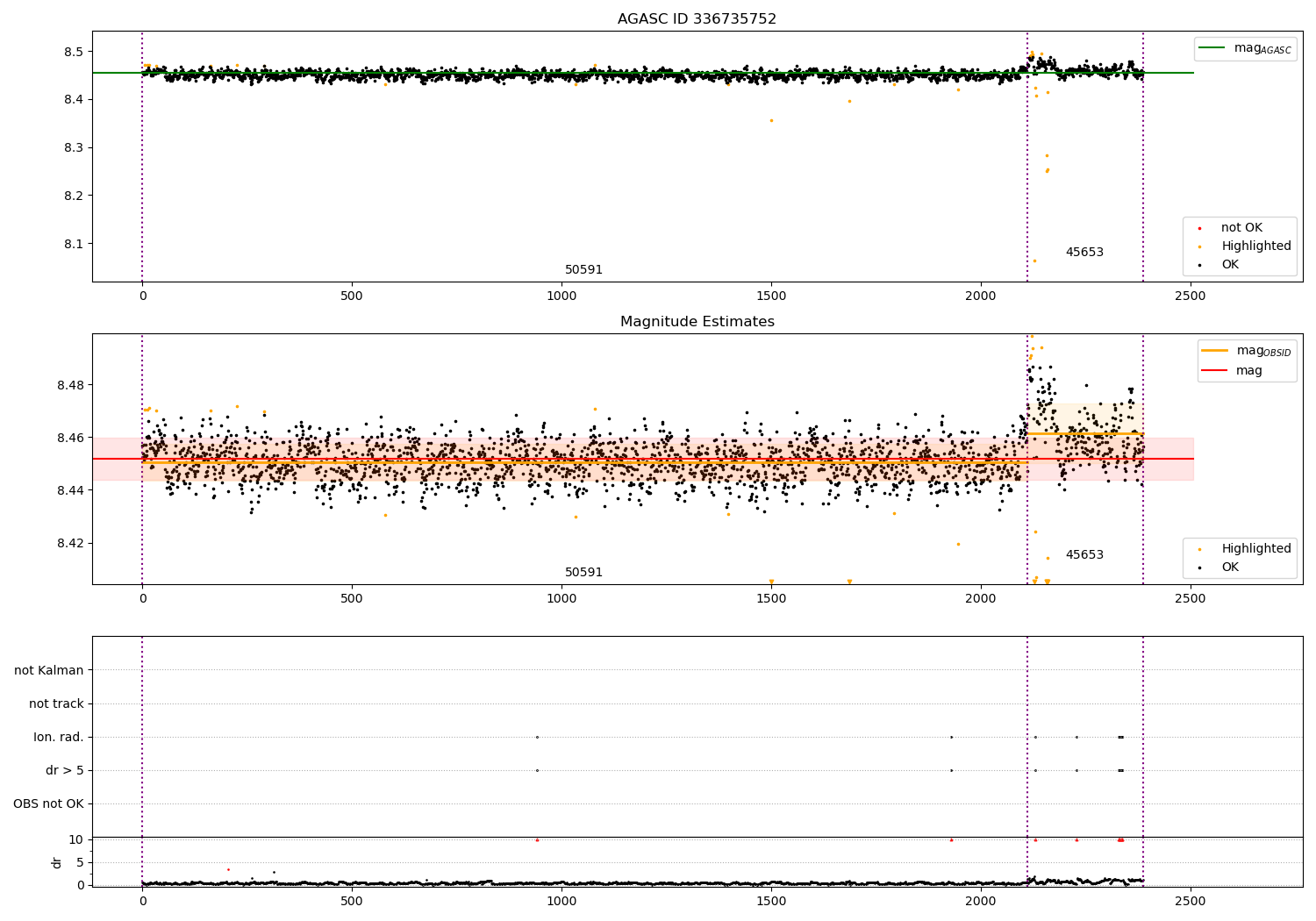Image resolution: width=1316 pixels, height=921 pixels.
Task: Click the 8.3 tick on top plot
Action: pos(75,148)
